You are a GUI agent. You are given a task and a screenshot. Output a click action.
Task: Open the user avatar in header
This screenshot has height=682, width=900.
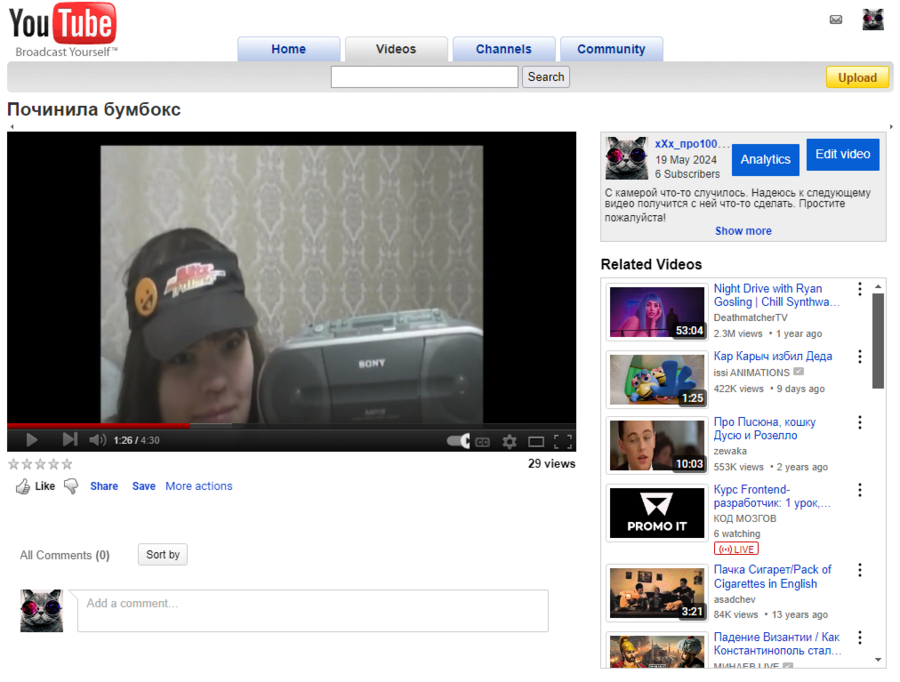[x=873, y=20]
